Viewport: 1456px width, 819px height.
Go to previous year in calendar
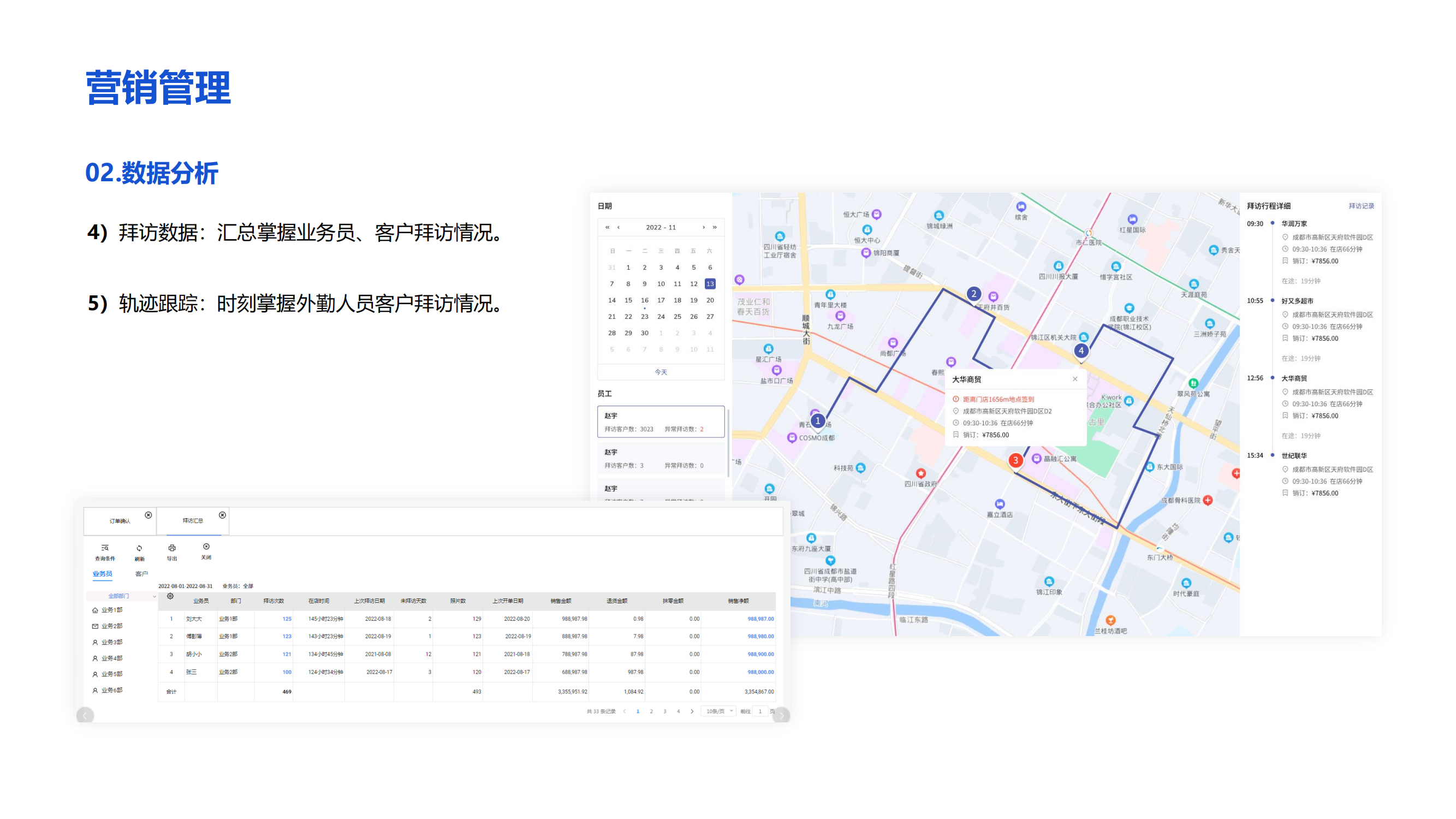607,227
